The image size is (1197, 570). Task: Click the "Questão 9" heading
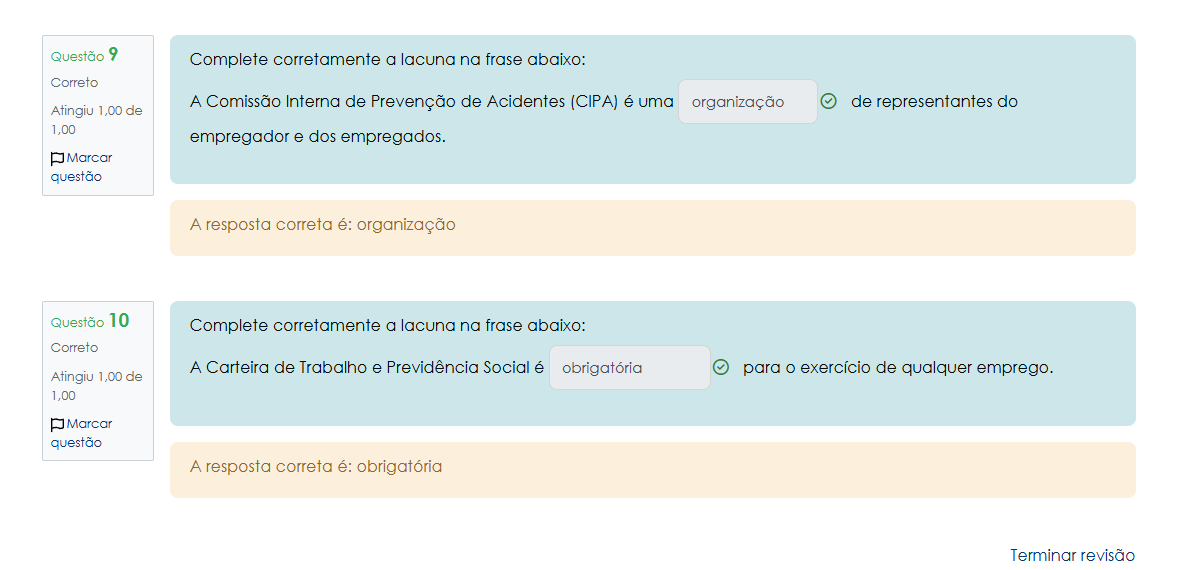coord(84,56)
